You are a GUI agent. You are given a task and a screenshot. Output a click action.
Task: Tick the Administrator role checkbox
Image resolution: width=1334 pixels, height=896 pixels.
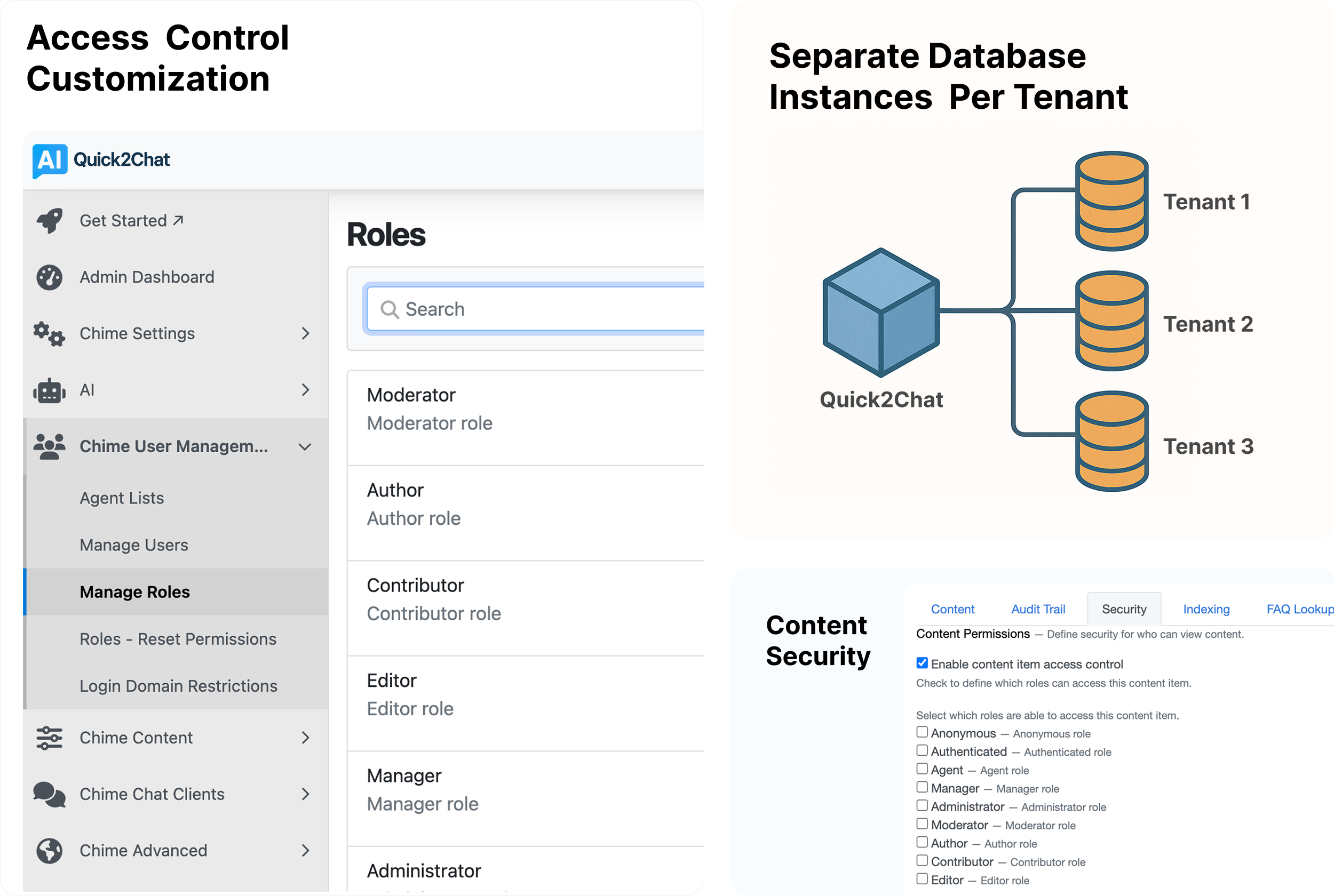922,806
